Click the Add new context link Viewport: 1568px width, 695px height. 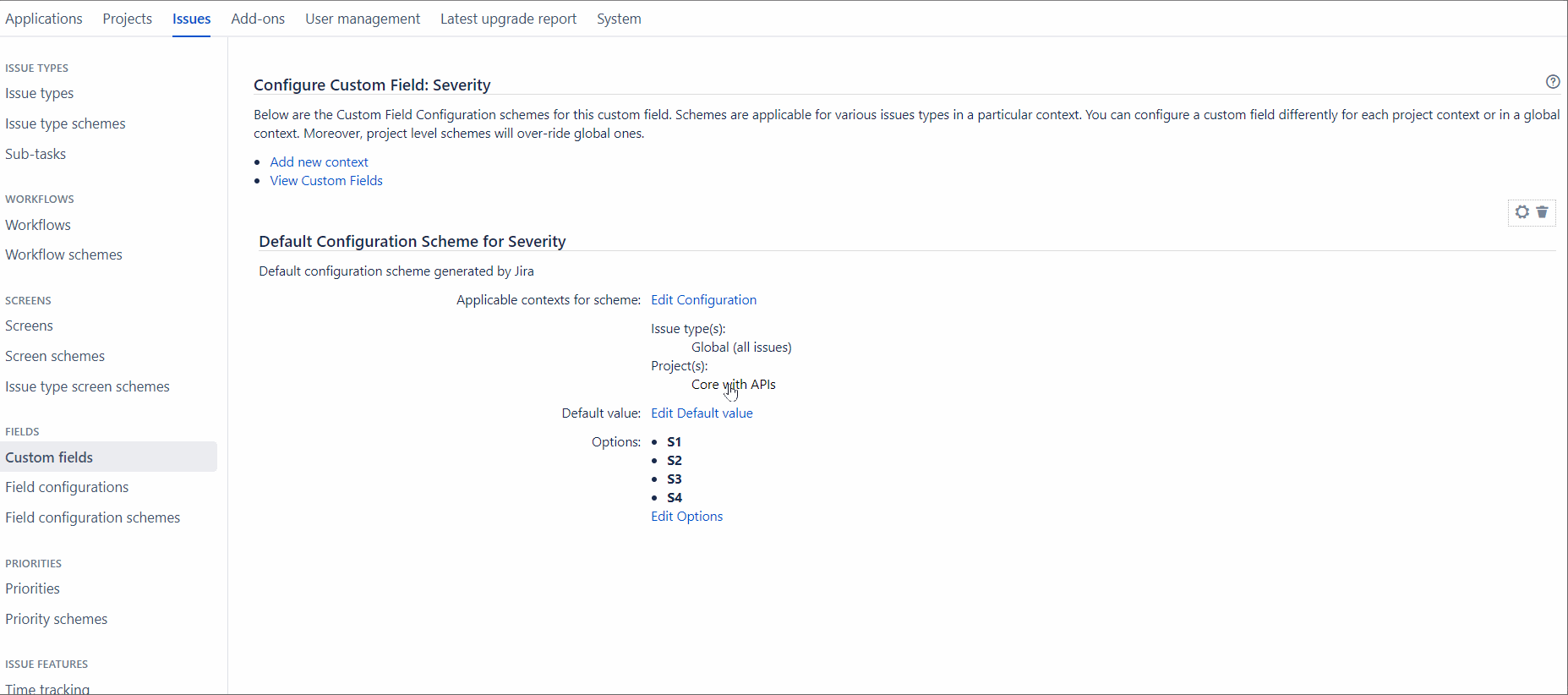point(319,161)
